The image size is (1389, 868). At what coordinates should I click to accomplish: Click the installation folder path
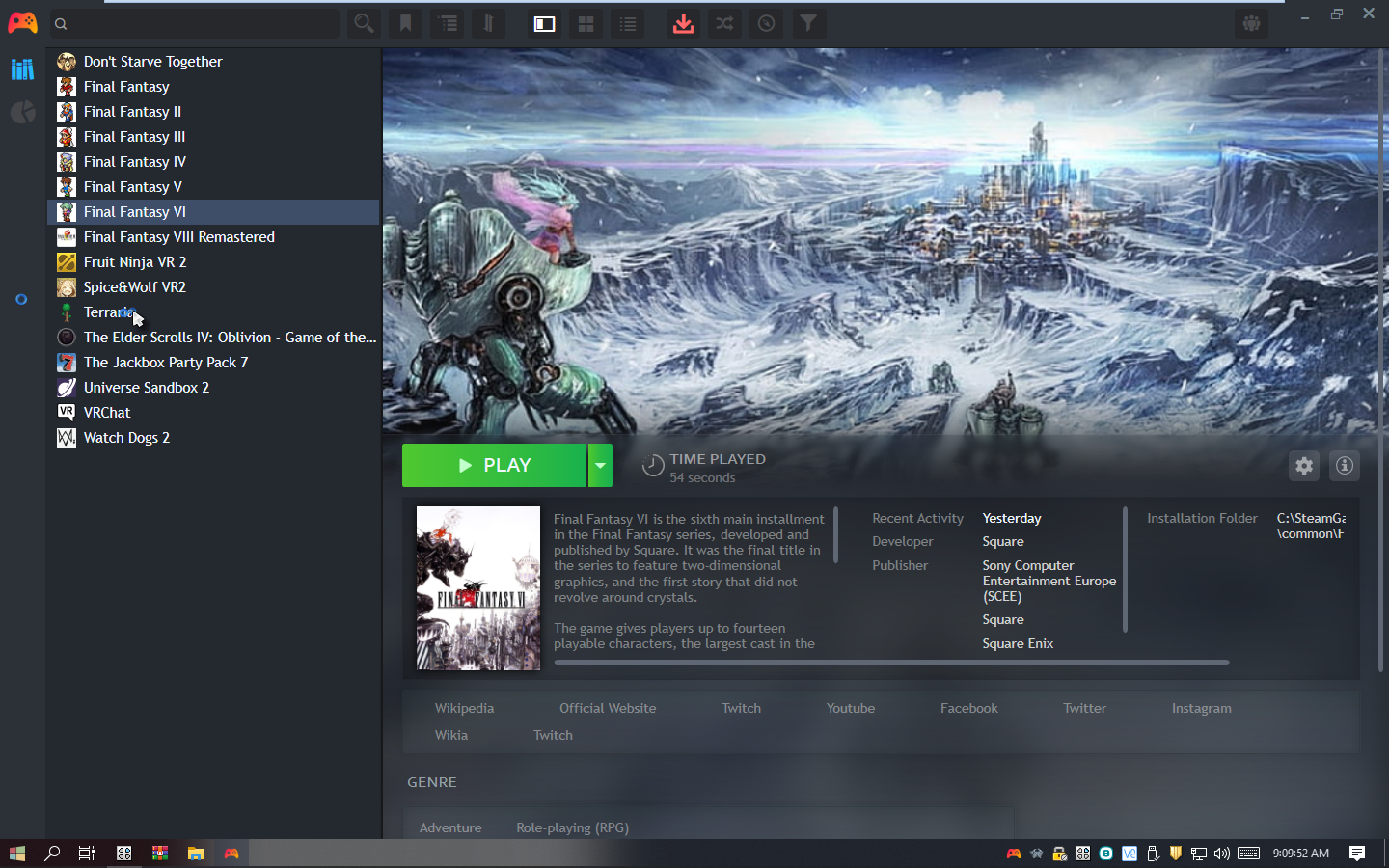(x=1311, y=526)
